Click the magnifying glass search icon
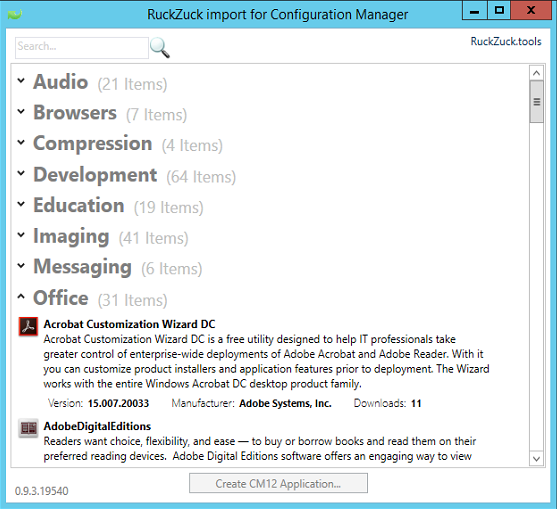The width and height of the screenshot is (557, 509). point(159,48)
